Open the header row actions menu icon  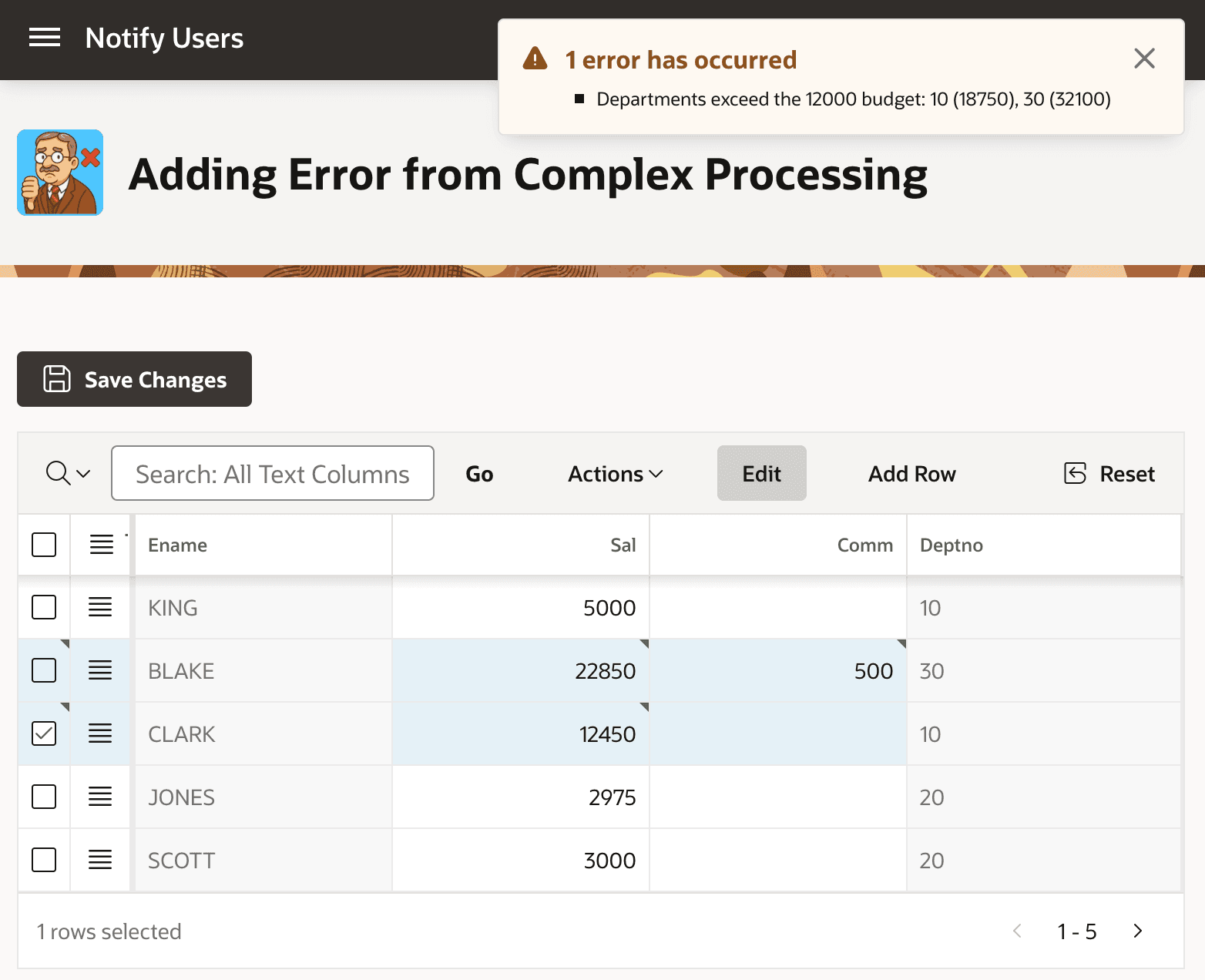click(101, 545)
